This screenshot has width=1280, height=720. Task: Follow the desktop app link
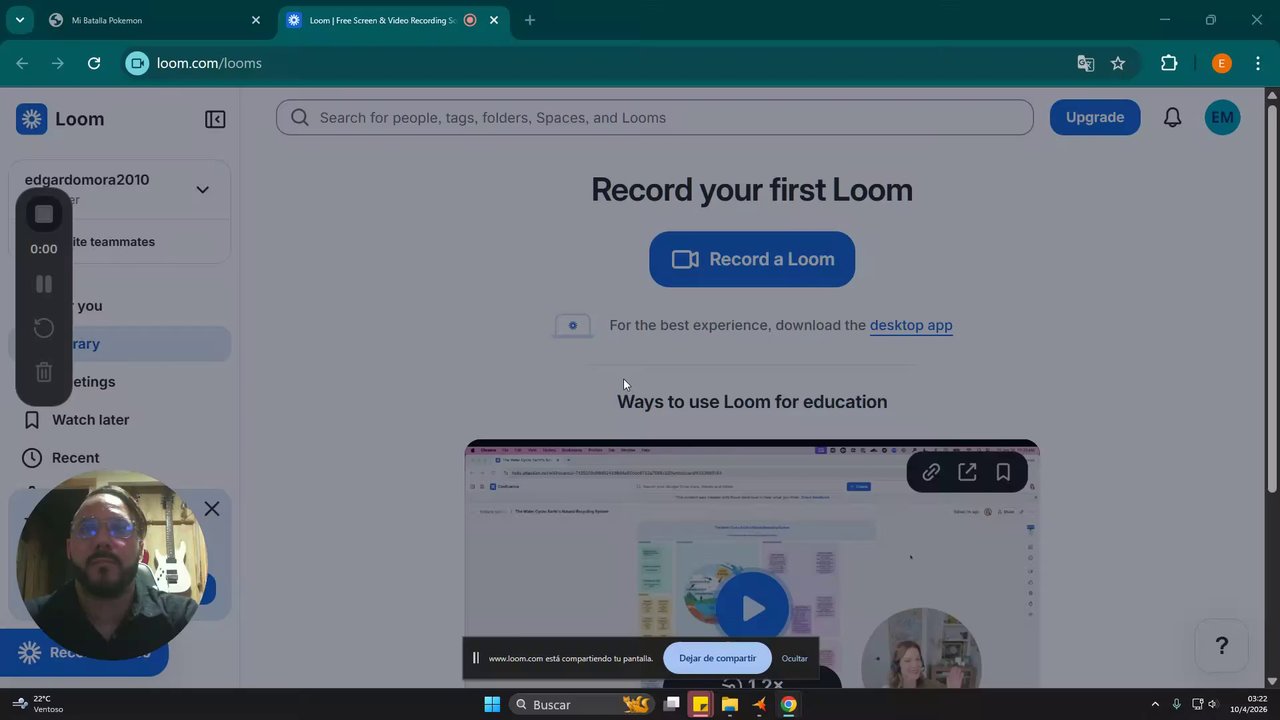pos(911,325)
